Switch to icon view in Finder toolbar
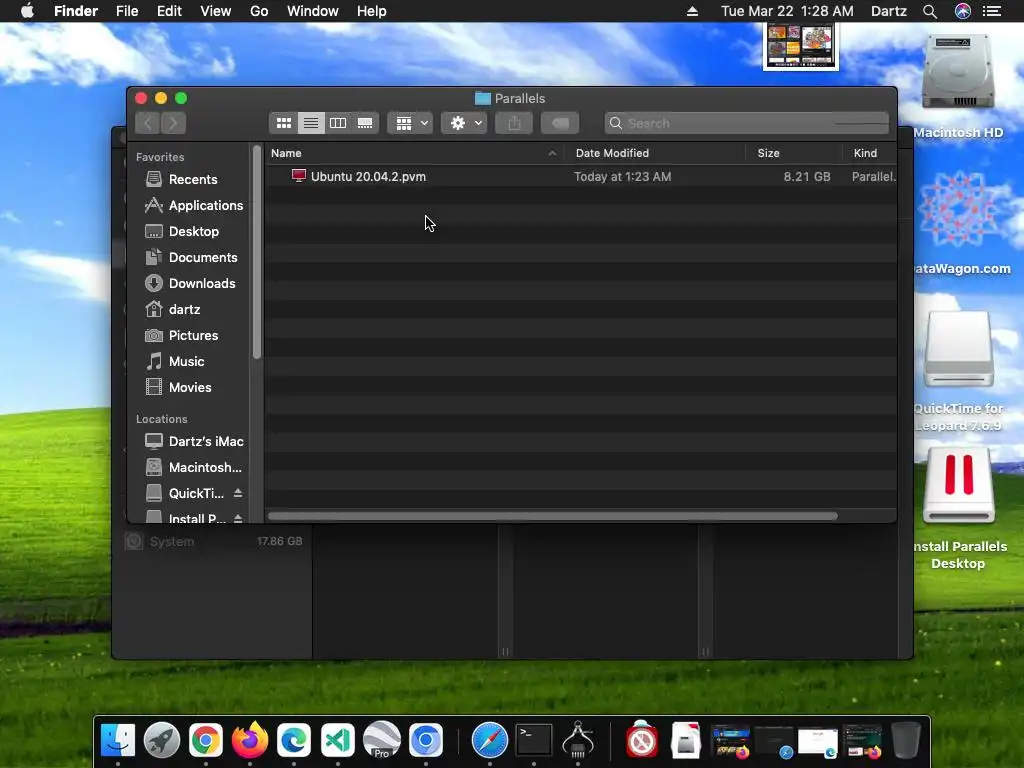Screen dimensions: 1024x768 283,123
